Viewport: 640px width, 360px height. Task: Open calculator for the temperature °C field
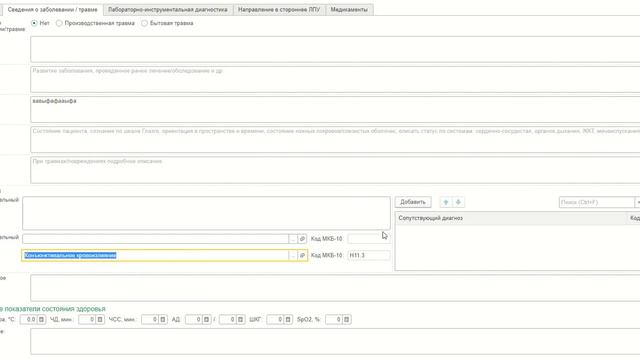(41, 320)
